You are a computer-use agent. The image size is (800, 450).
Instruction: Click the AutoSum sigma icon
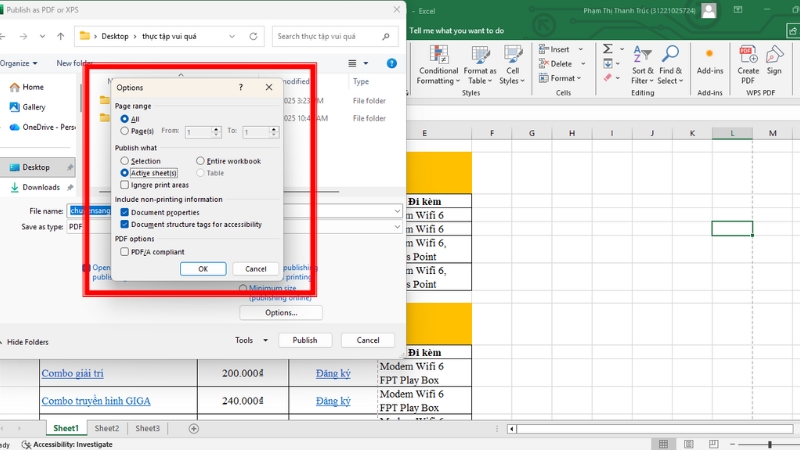(x=608, y=49)
